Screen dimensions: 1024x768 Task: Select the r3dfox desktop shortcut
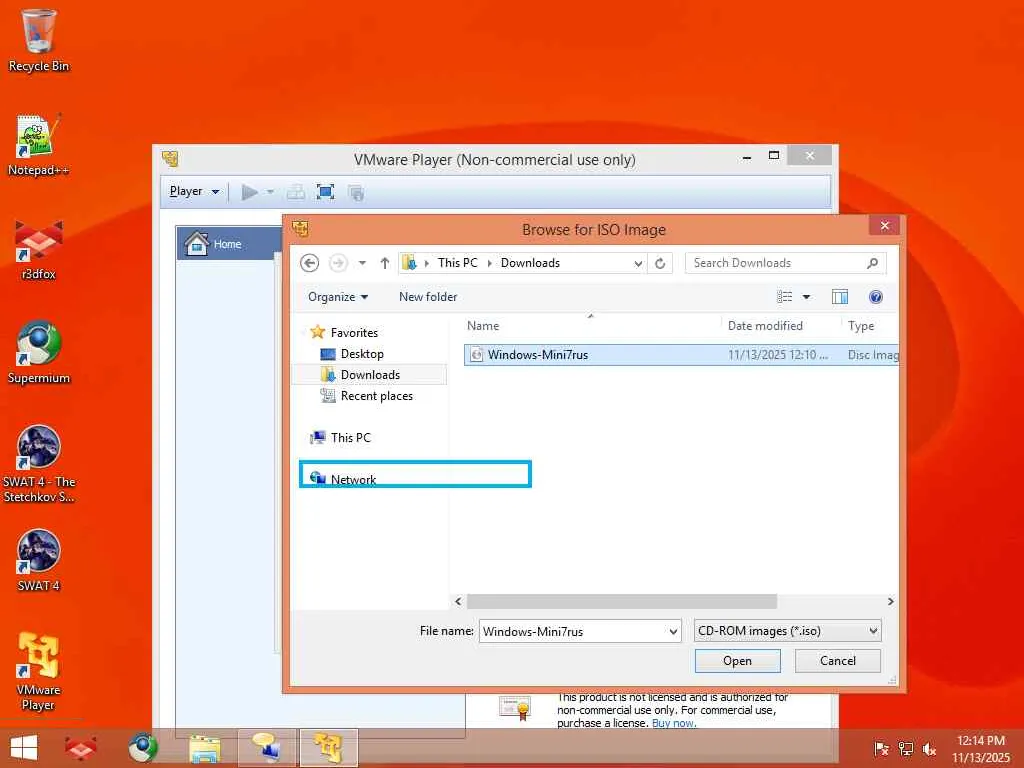(x=39, y=249)
